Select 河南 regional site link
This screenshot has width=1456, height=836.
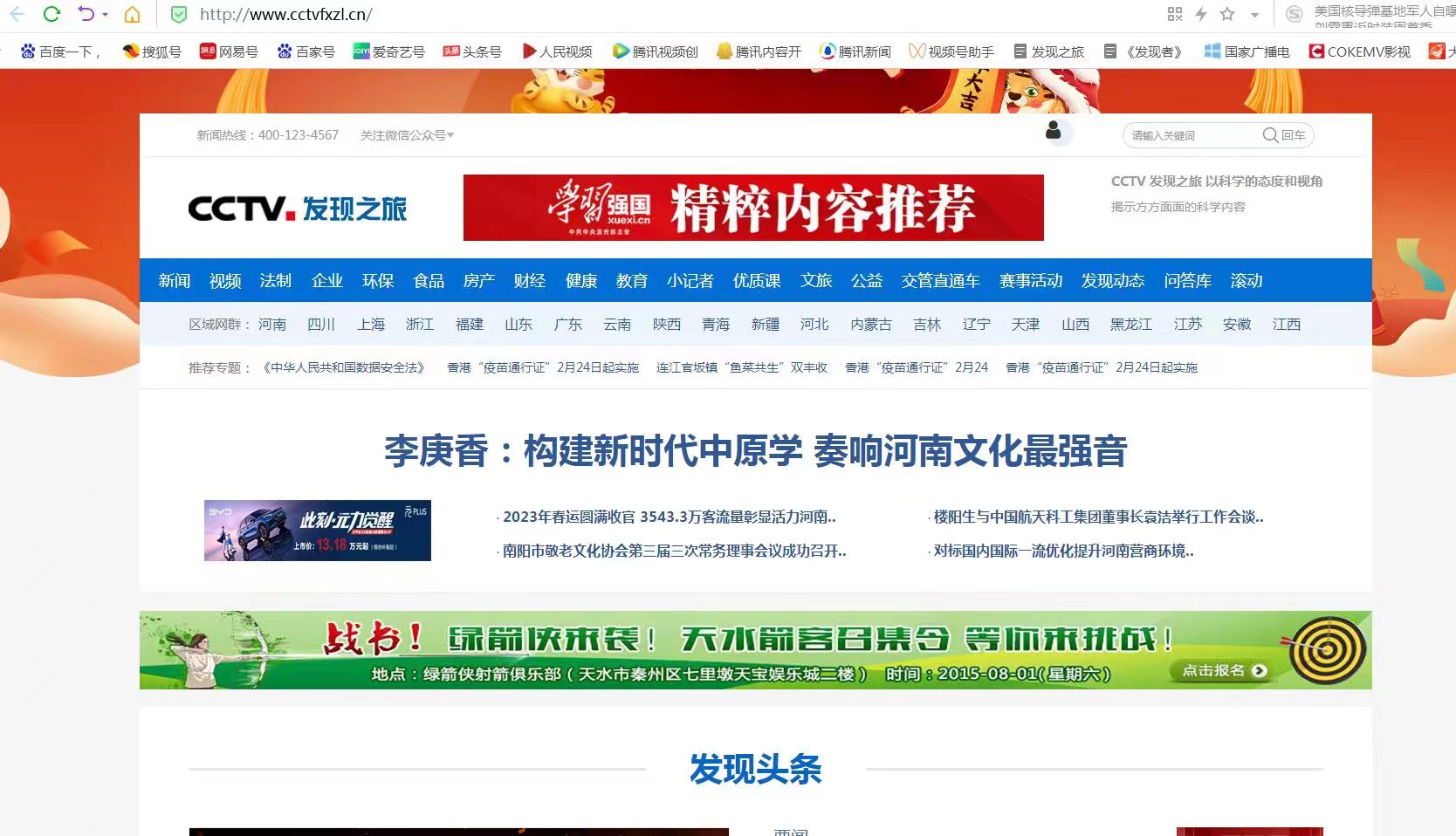click(272, 324)
